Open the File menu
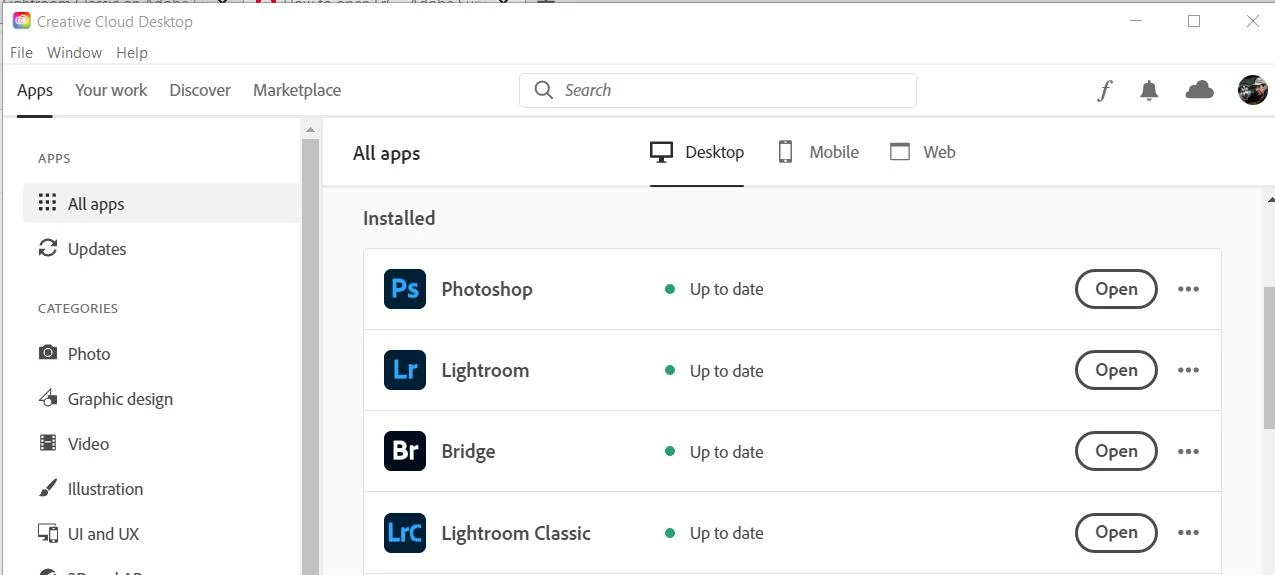Image resolution: width=1275 pixels, height=575 pixels. pyautogui.click(x=21, y=53)
